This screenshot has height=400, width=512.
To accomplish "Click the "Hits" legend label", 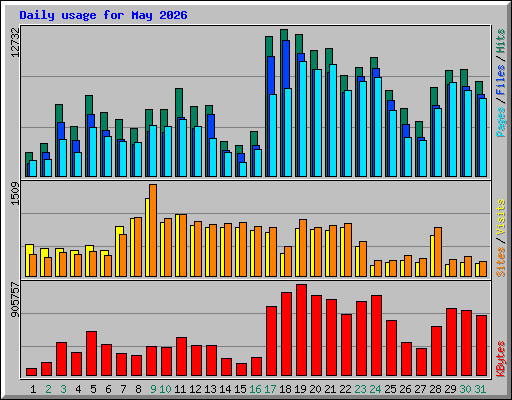I will pos(501,41).
